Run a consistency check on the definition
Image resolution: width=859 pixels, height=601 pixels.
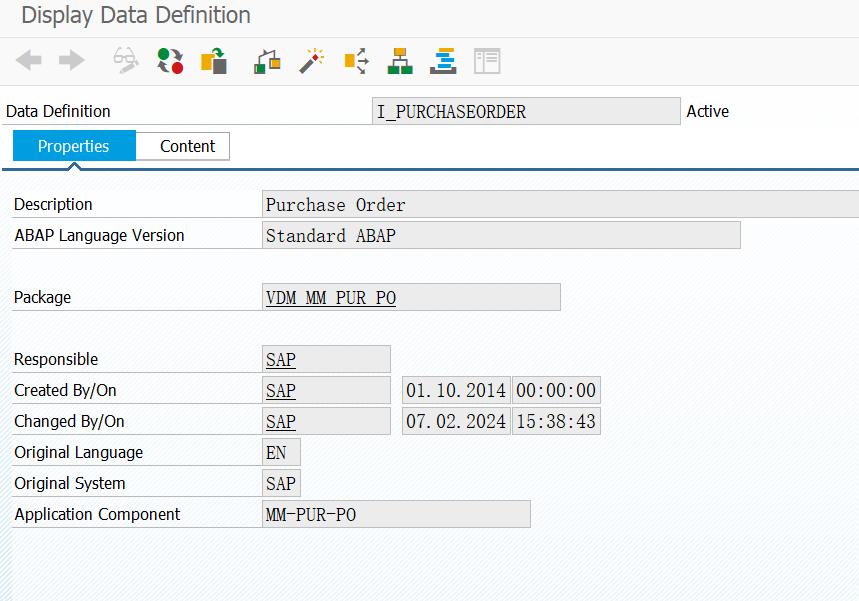[265, 60]
